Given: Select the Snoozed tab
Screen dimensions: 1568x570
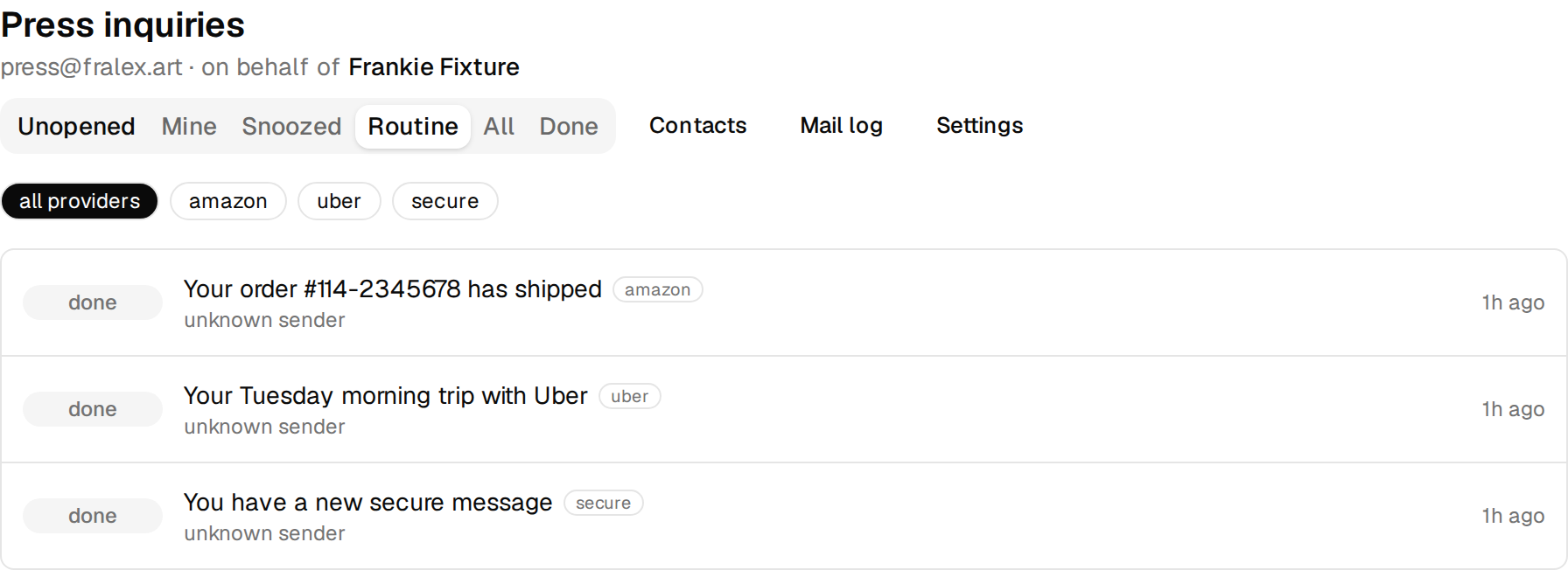Looking at the screenshot, I should click(x=291, y=126).
